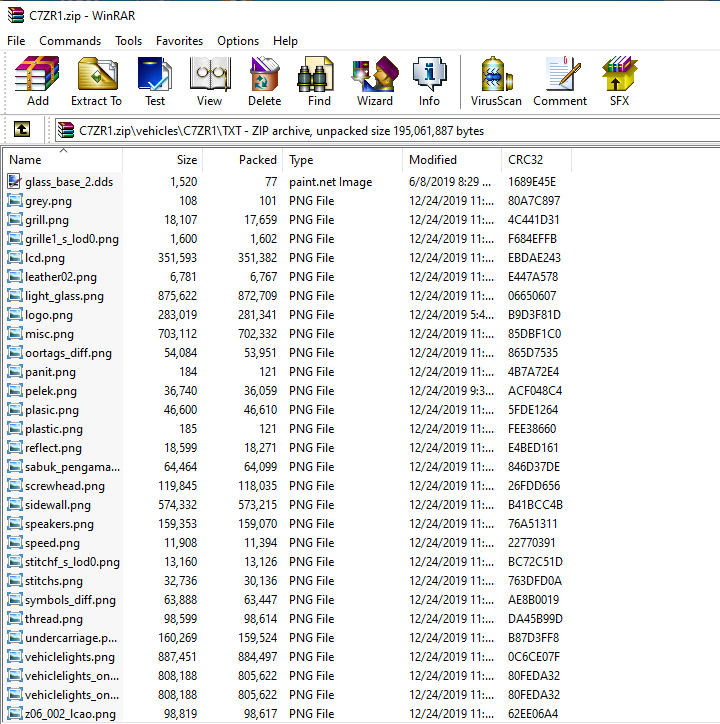Select the sabuk_pengama... file

73,467
